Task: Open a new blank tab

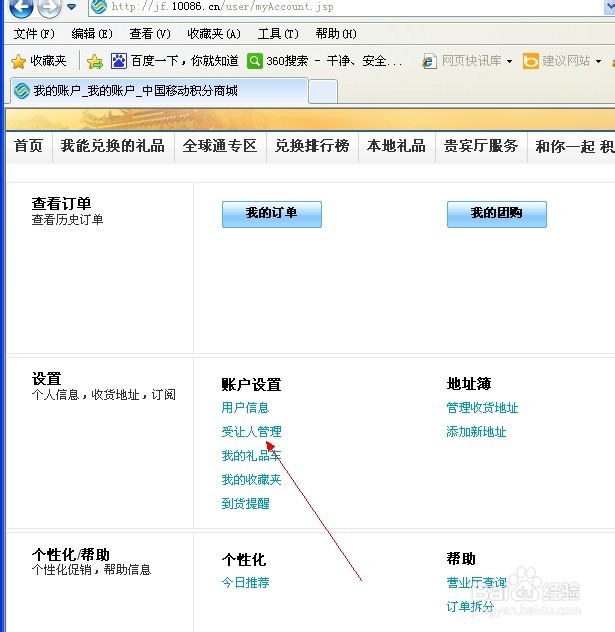Action: 323,91
